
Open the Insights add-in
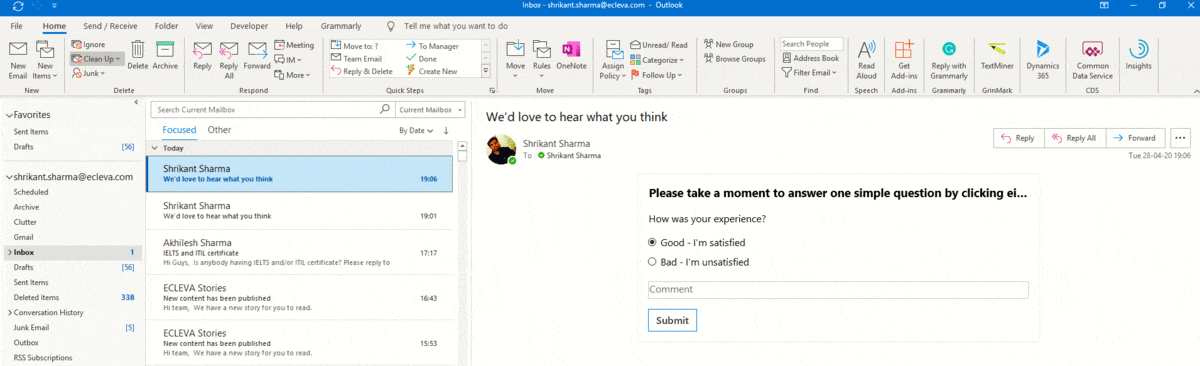[x=1138, y=56]
